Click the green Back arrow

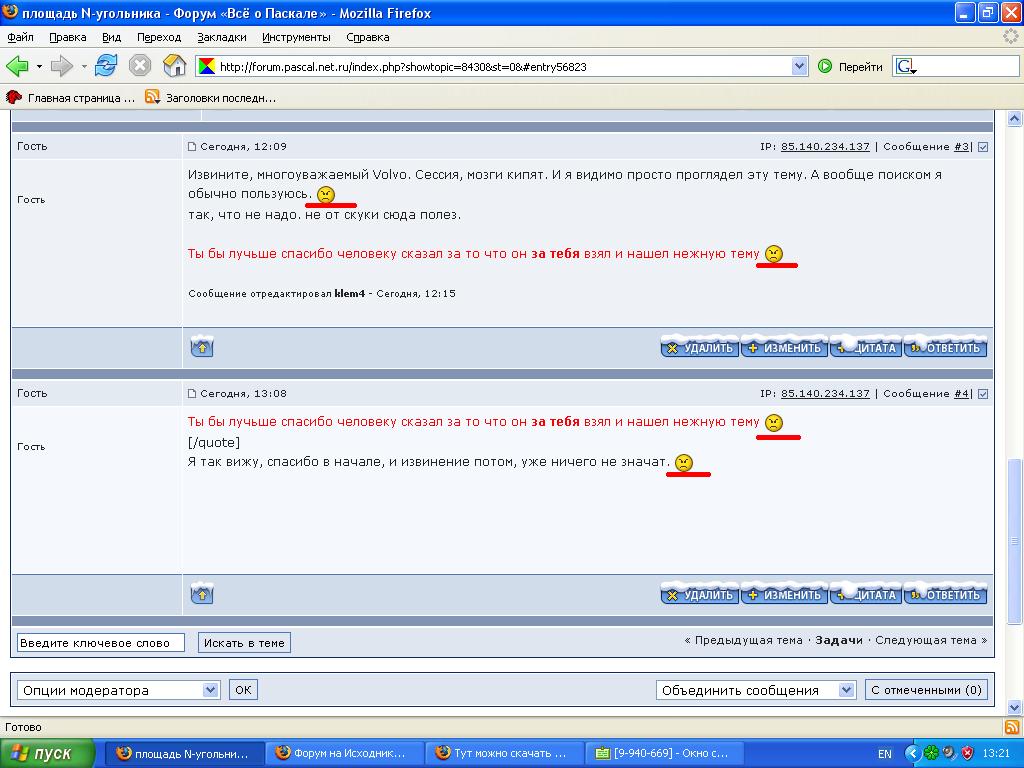click(x=17, y=66)
